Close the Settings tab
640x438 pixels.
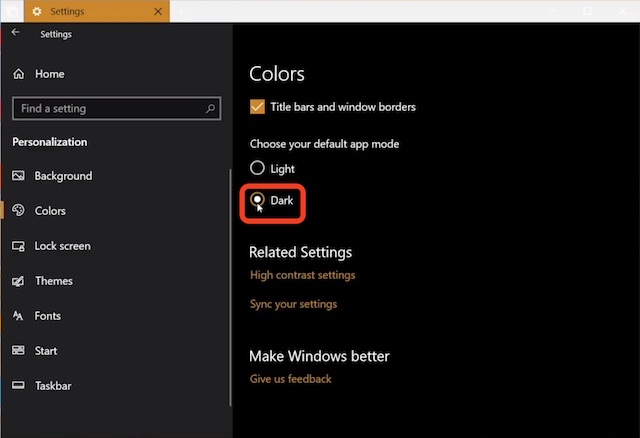coord(158,11)
